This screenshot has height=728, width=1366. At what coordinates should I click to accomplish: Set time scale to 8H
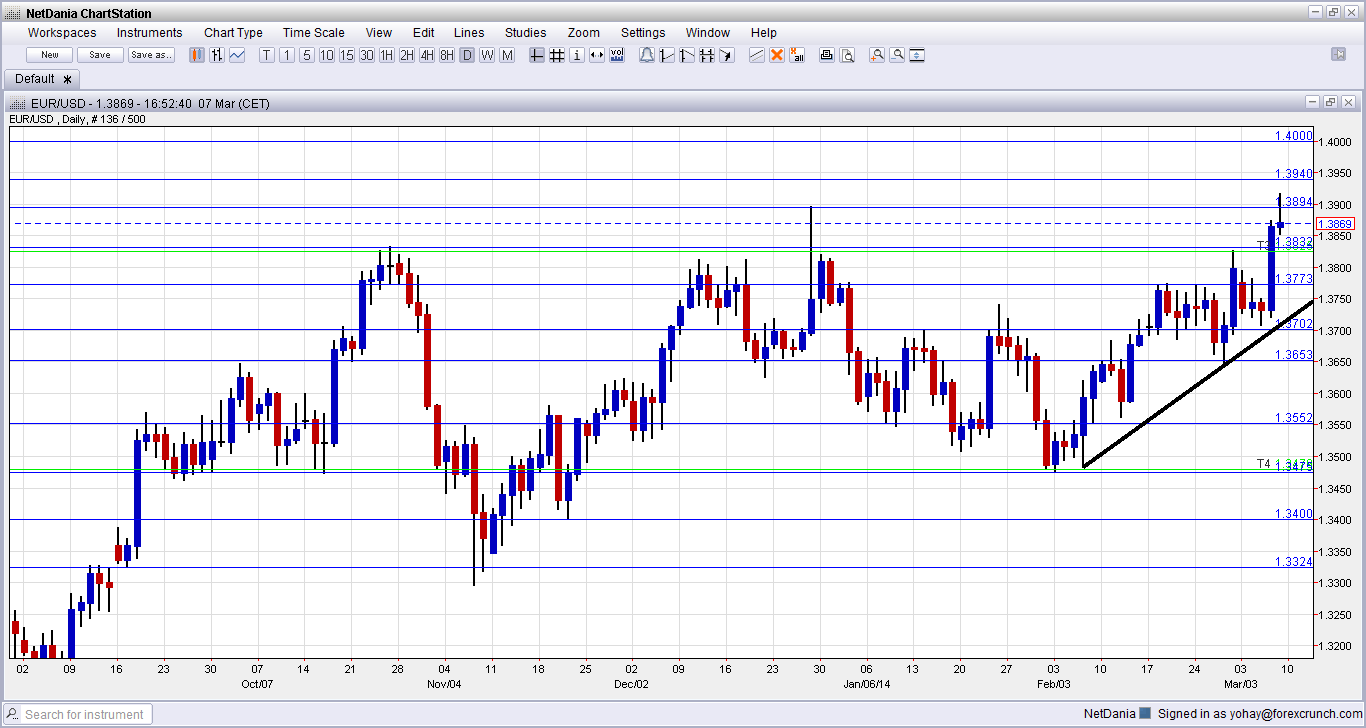tap(447, 55)
